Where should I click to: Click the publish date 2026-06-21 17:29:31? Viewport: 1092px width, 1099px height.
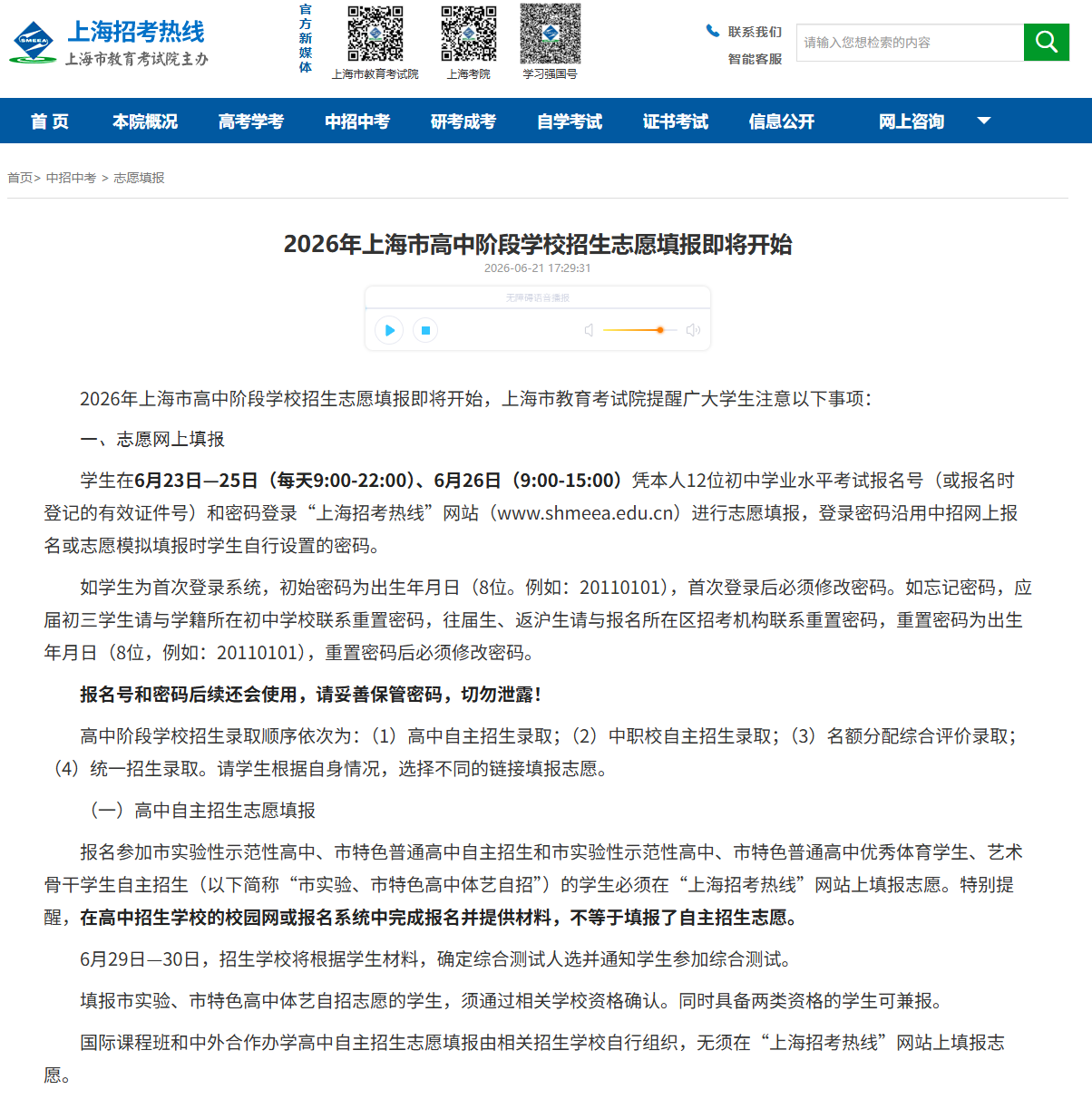tap(538, 268)
